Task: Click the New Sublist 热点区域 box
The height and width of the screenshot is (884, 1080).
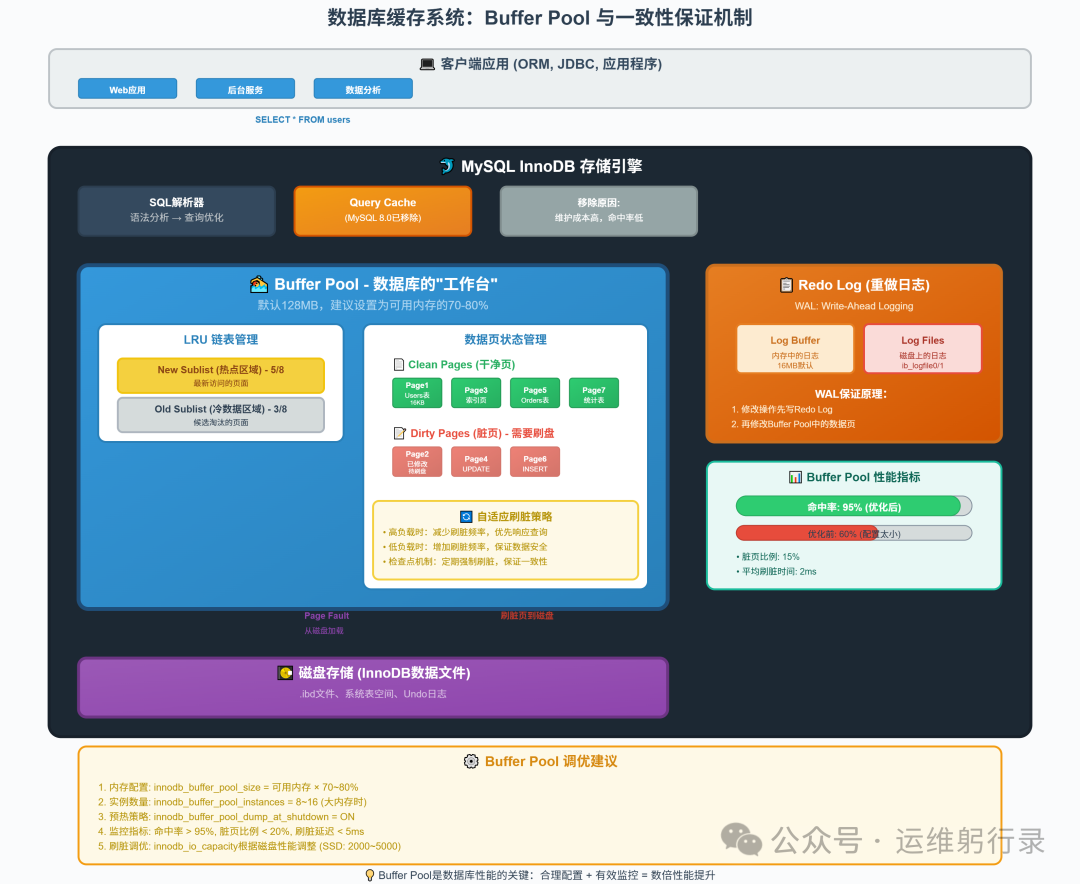Action: (220, 375)
